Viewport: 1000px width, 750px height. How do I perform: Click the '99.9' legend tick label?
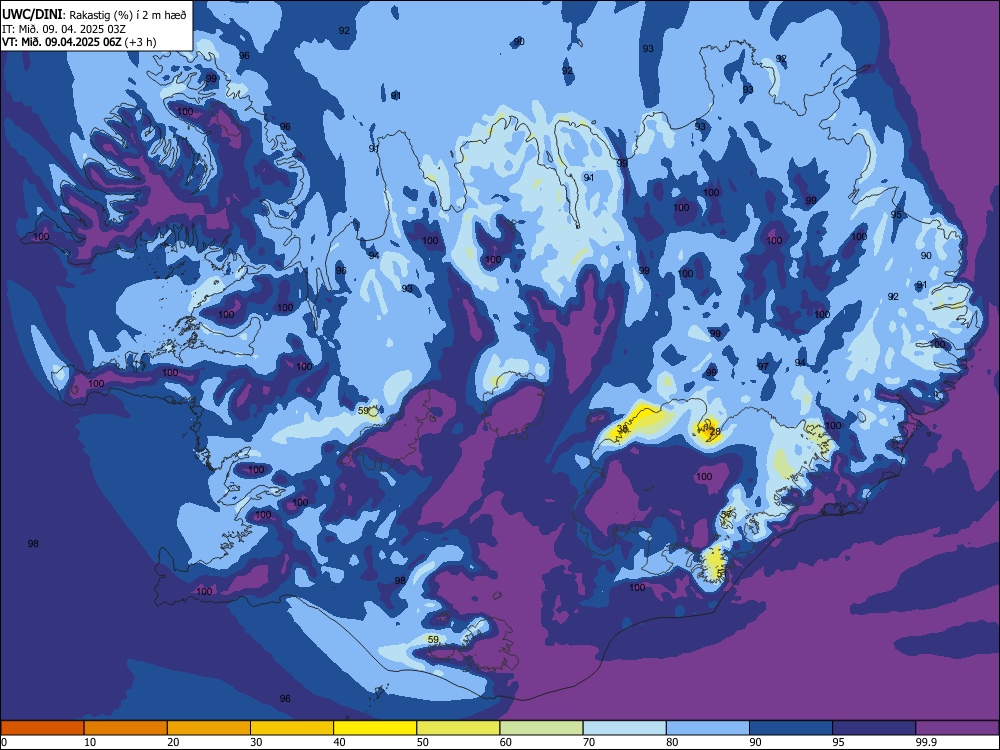(x=925, y=742)
